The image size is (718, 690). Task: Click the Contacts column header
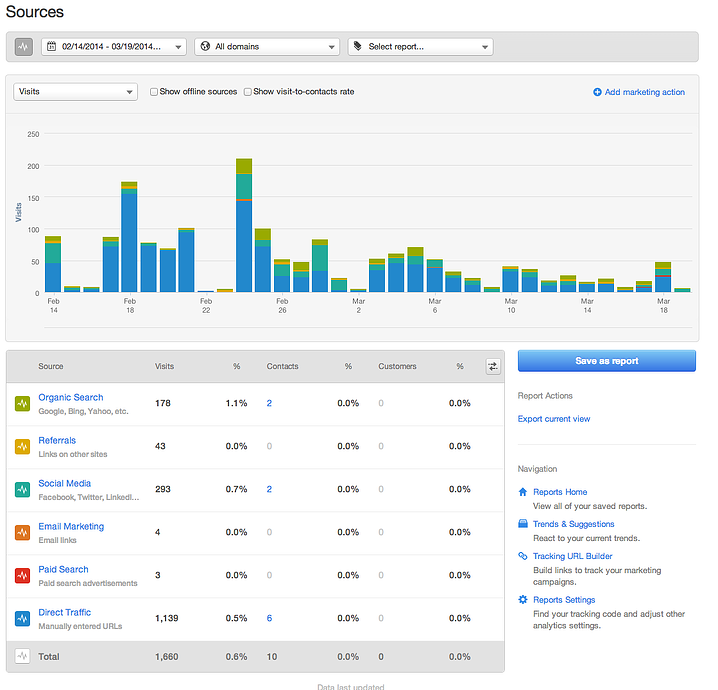[x=282, y=366]
